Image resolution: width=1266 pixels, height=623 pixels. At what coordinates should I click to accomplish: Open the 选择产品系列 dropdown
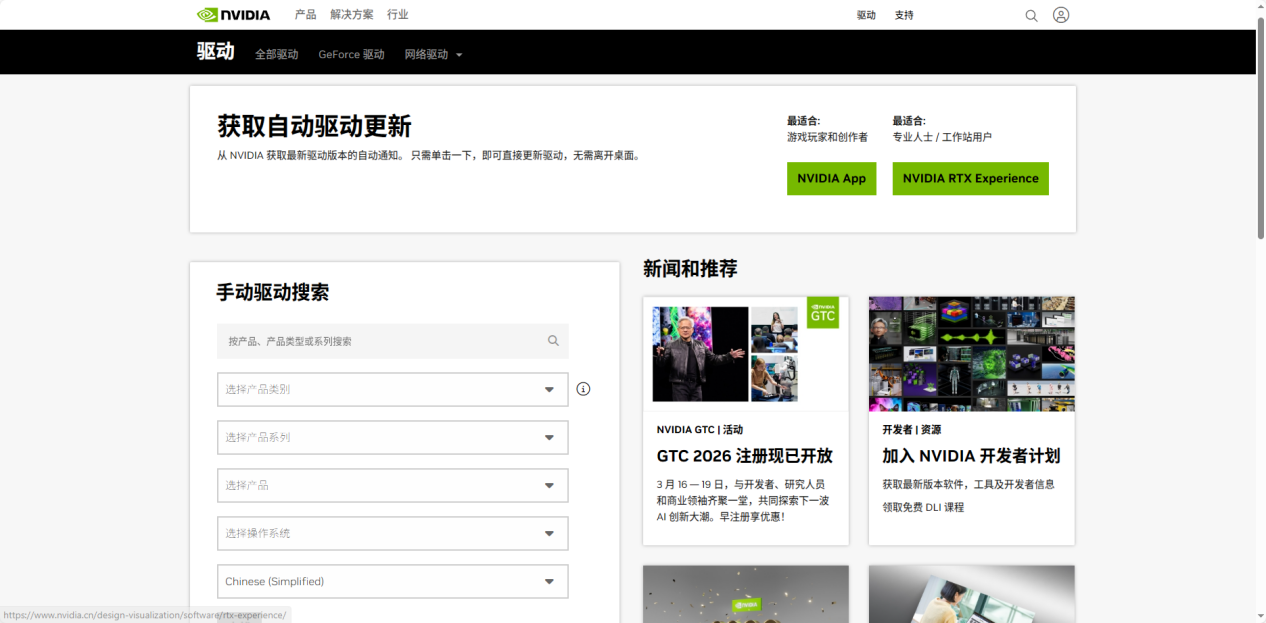tap(392, 437)
